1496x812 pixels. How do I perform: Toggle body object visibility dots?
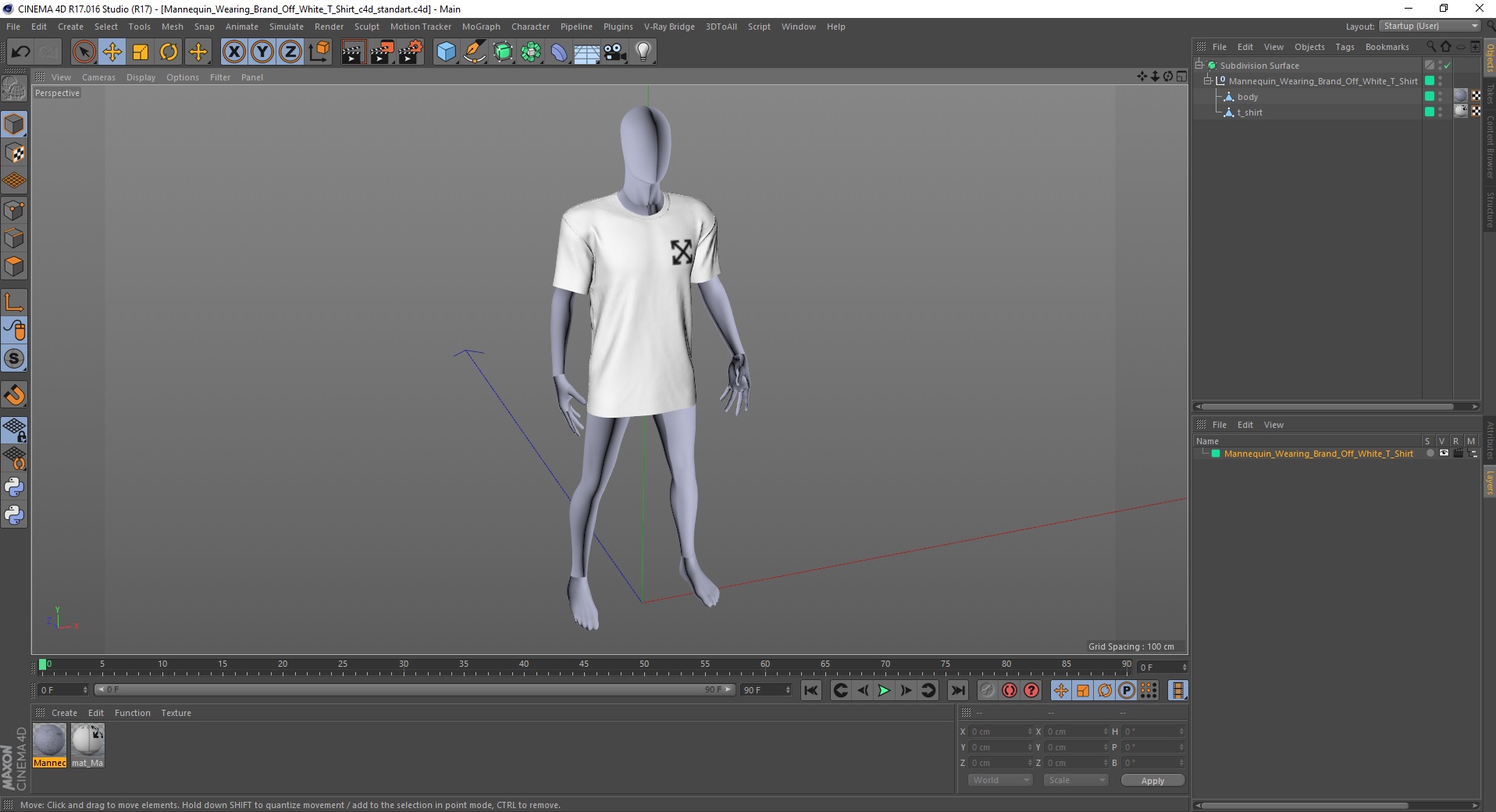pyautogui.click(x=1441, y=97)
